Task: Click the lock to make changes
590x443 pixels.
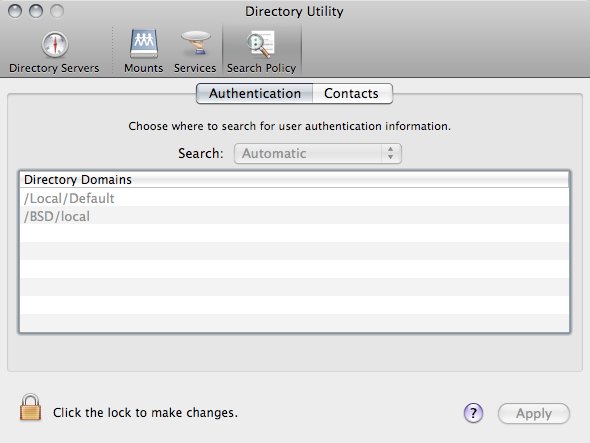Action: click(30, 407)
